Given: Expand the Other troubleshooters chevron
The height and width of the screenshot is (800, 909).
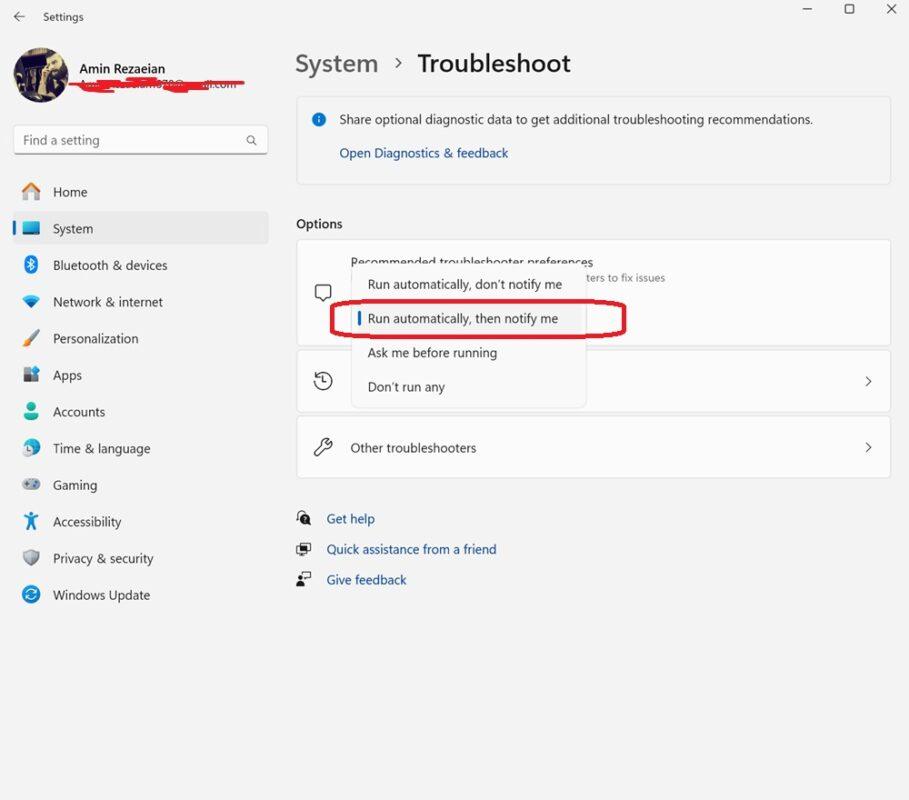Looking at the screenshot, I should coord(867,448).
